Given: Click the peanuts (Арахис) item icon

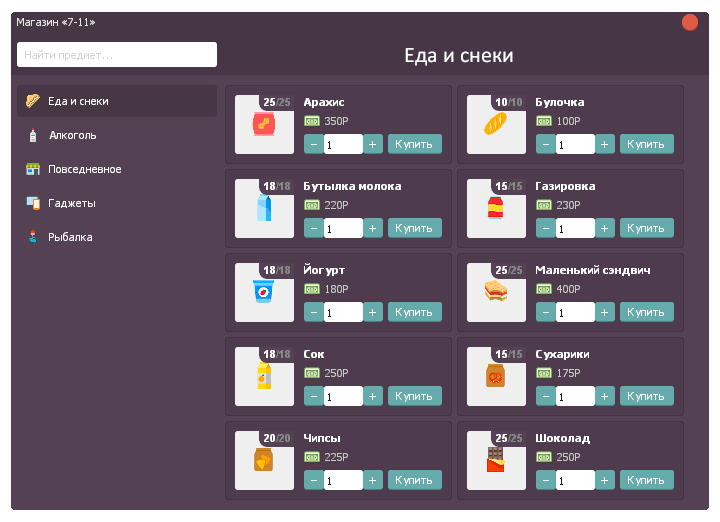Looking at the screenshot, I should point(264,125).
